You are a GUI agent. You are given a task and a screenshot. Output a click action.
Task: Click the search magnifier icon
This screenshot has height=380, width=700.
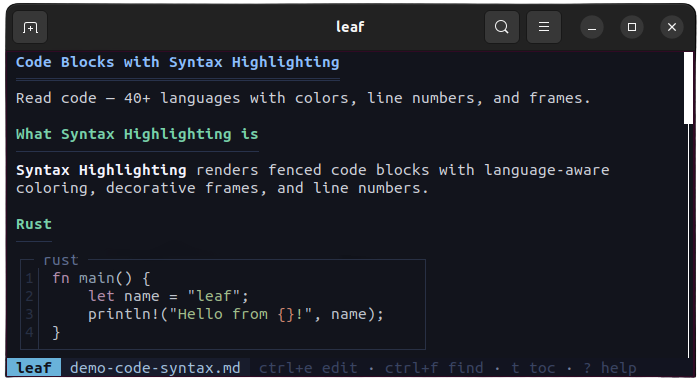tap(502, 27)
